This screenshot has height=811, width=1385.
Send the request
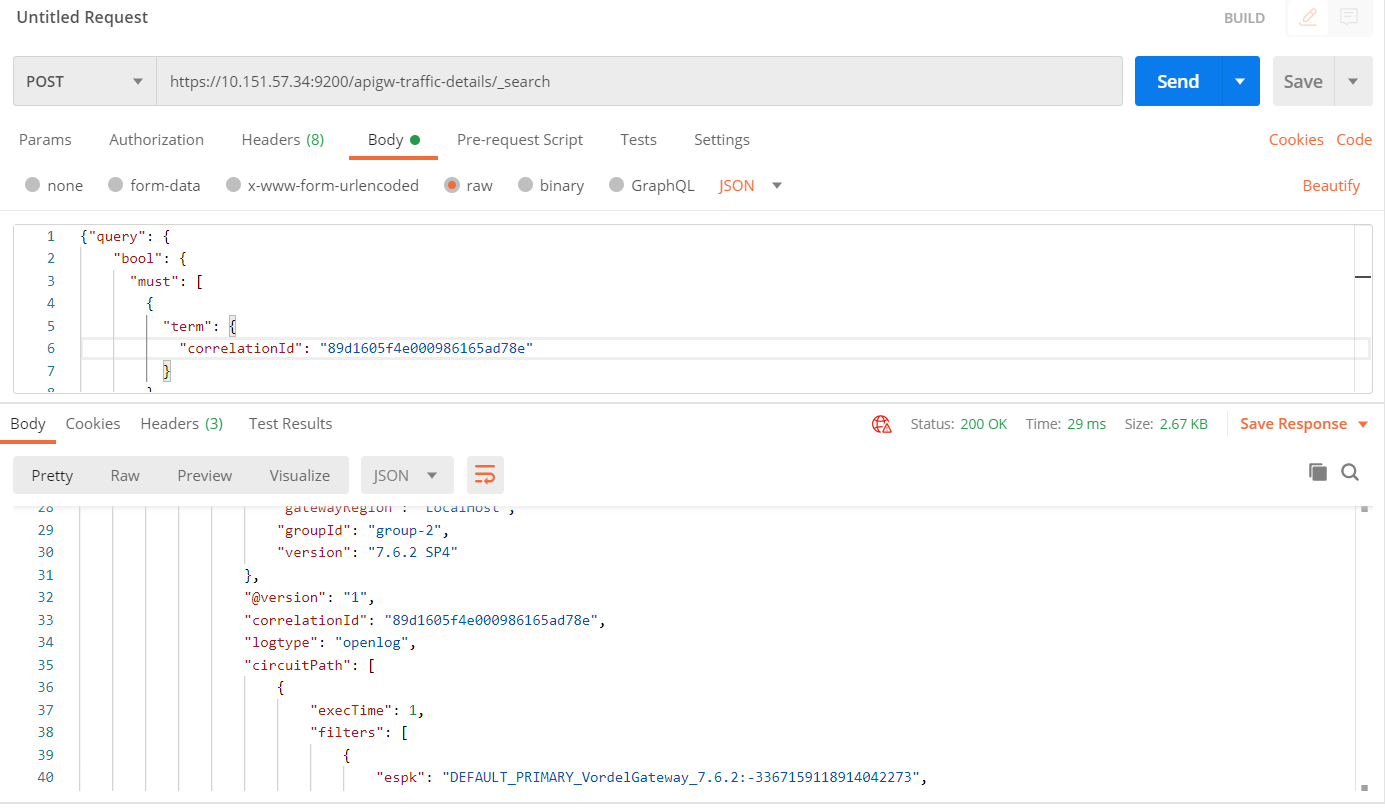click(1177, 81)
